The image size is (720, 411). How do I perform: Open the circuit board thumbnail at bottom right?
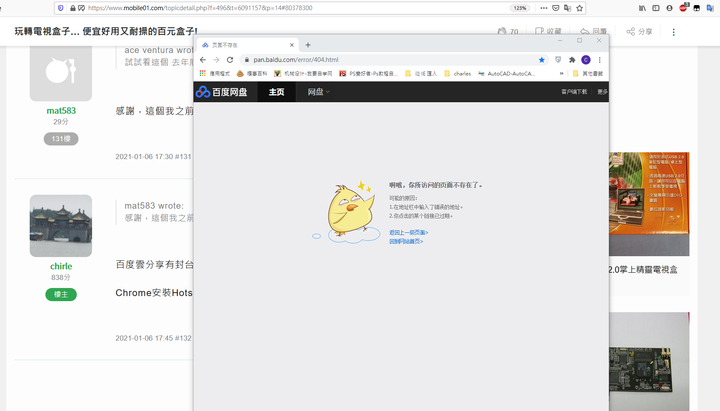649,362
